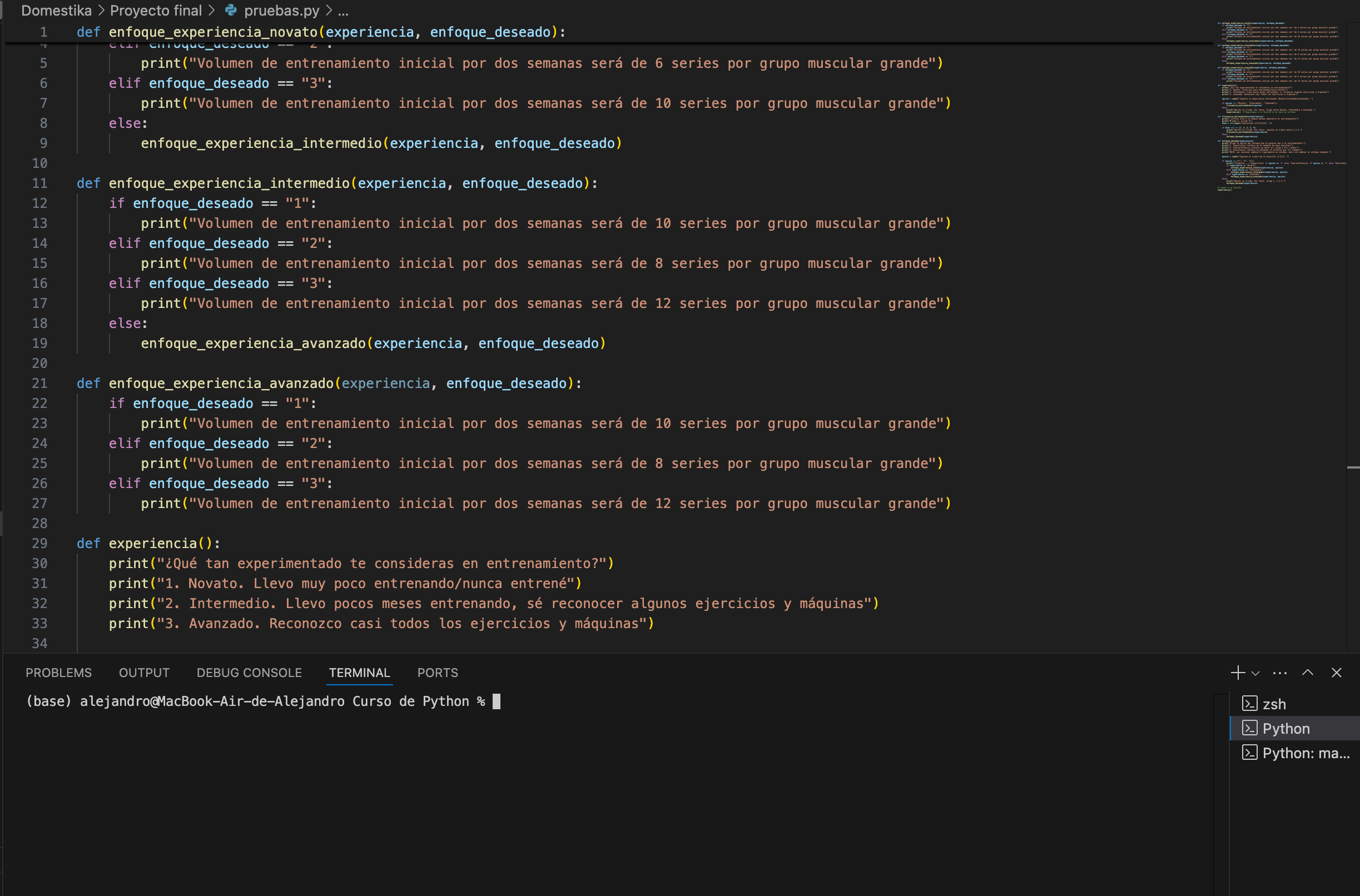Open the terminal launch profile dropdown arrow
This screenshot has width=1360, height=896.
point(1255,673)
